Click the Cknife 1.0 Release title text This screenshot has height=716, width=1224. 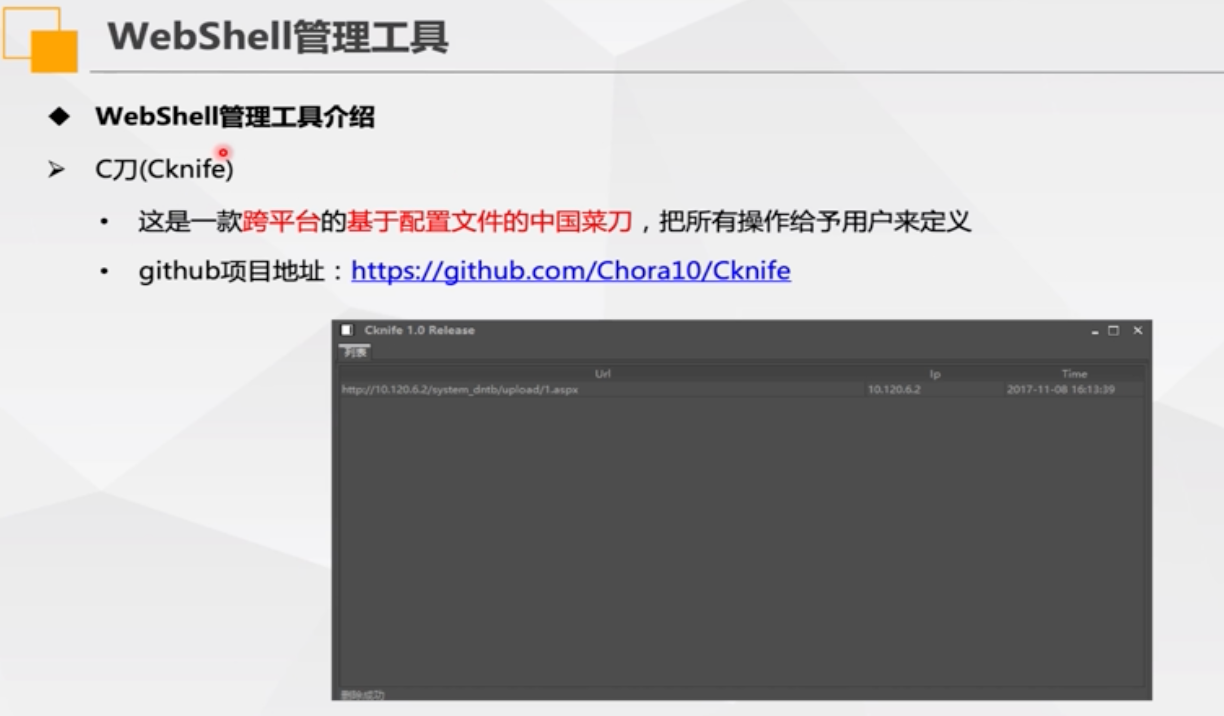tap(420, 330)
